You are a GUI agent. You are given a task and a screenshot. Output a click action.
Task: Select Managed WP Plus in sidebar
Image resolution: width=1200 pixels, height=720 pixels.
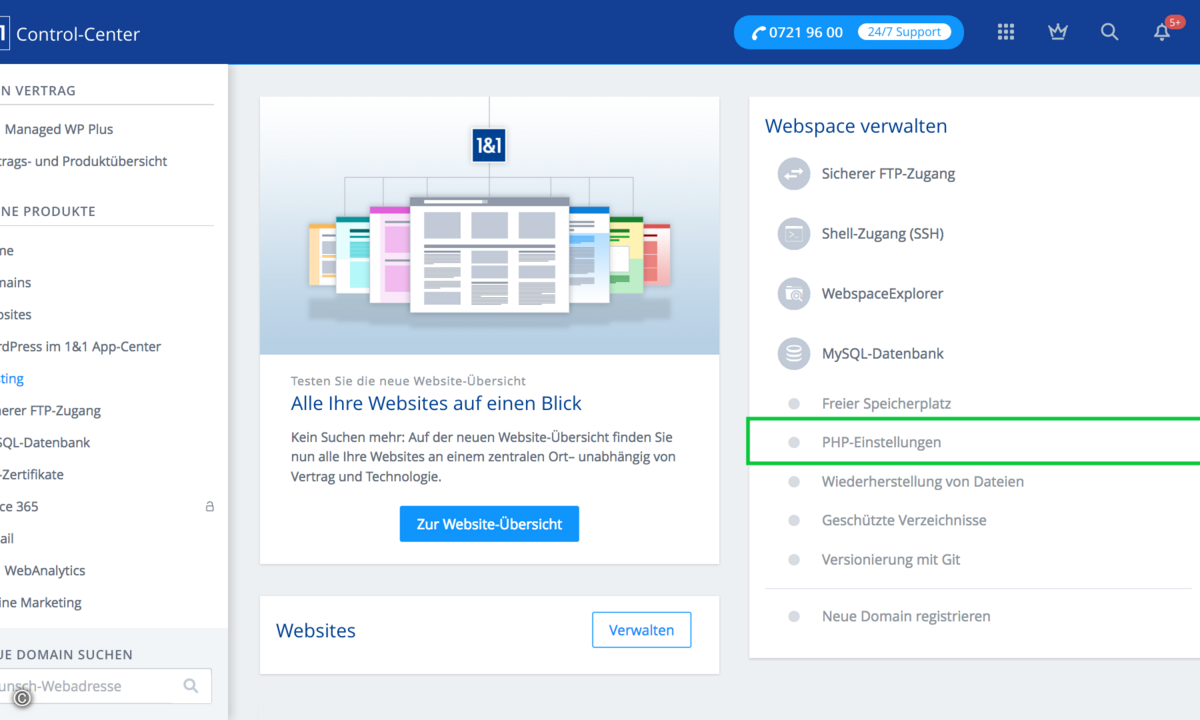point(59,129)
